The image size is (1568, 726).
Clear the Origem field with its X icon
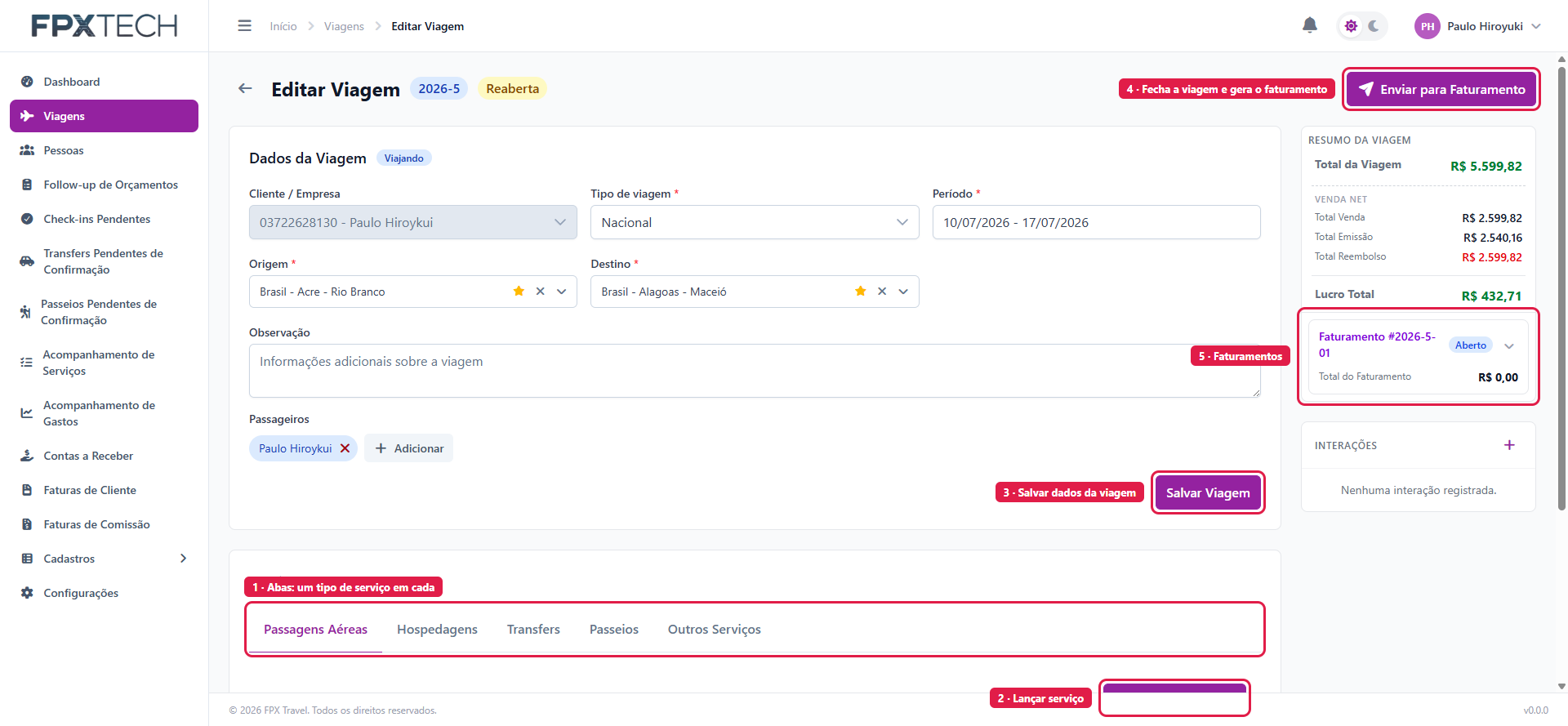[x=540, y=292]
